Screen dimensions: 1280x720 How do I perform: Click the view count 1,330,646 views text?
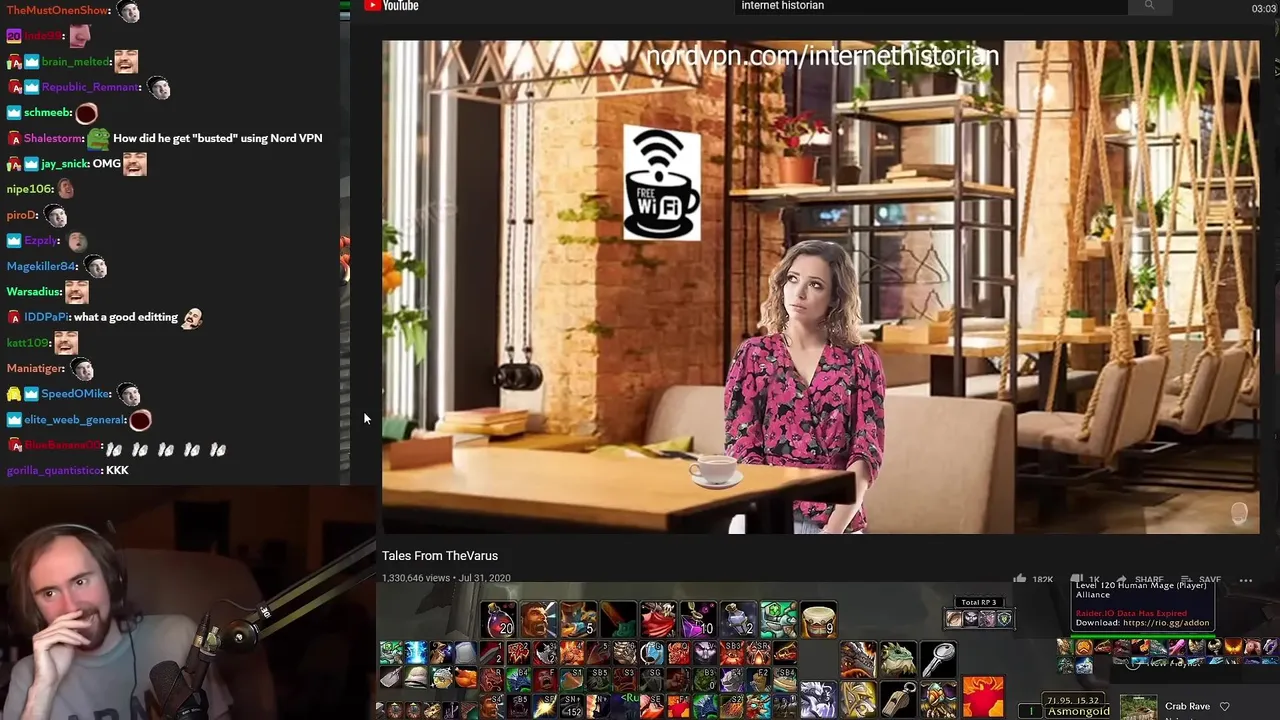416,578
